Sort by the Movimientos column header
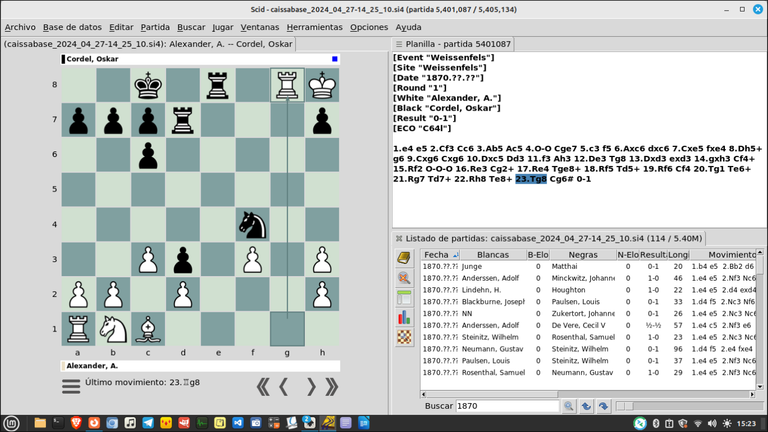768x432 pixels. point(723,255)
